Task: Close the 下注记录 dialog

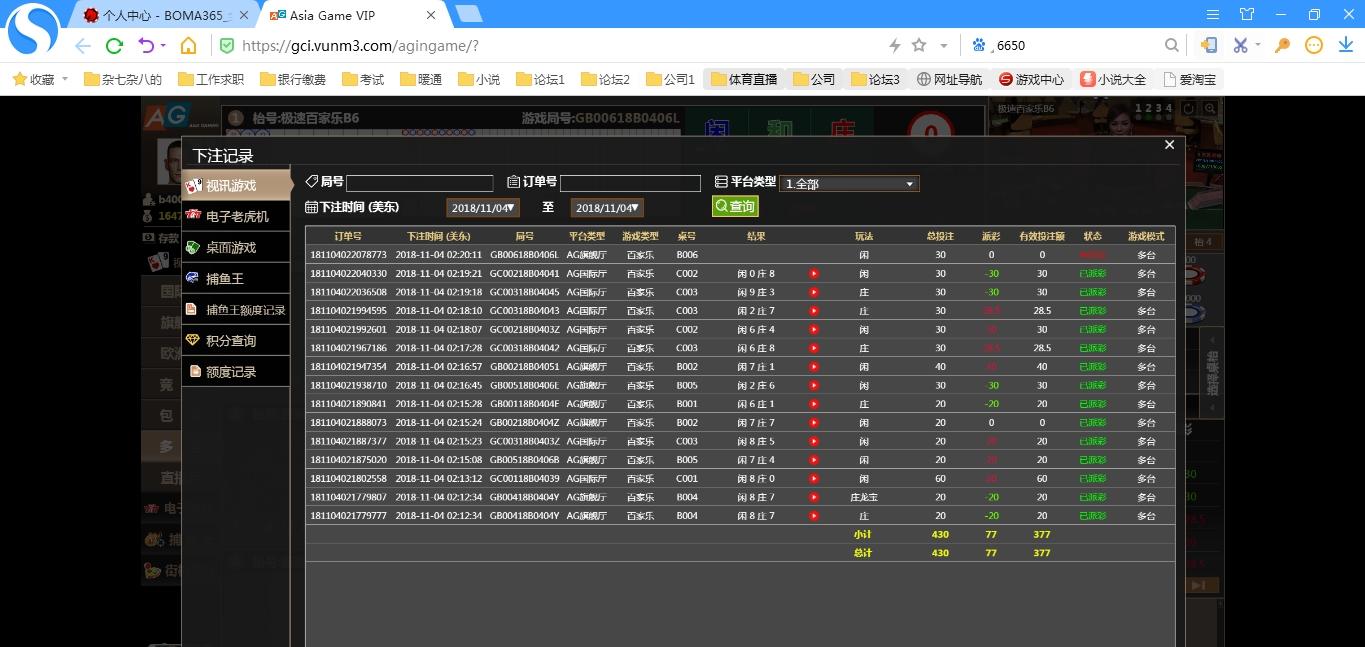Action: coord(1169,145)
